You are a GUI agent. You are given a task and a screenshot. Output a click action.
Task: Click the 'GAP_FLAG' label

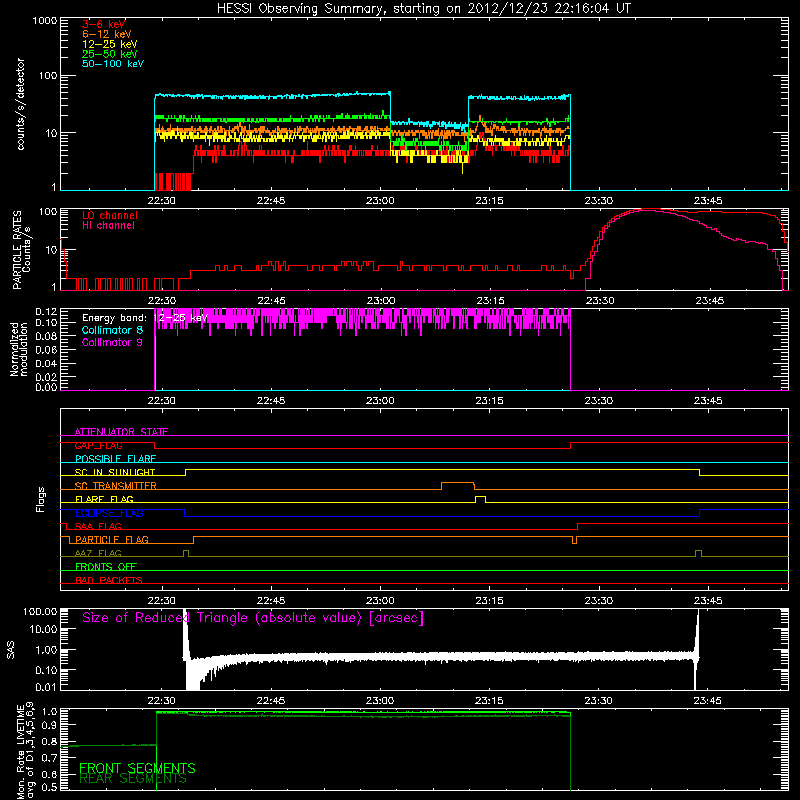[x=98, y=445]
